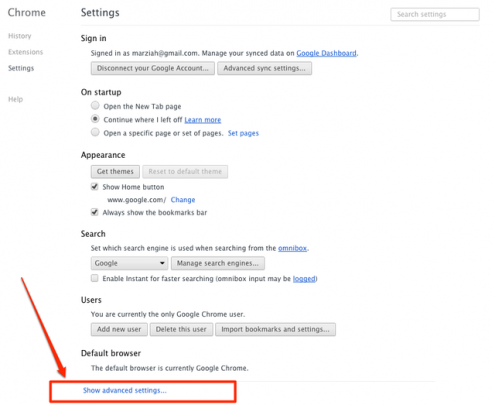Toggle Always show the bookmarks bar checkbox
This screenshot has height=405, width=495.
tap(95, 212)
